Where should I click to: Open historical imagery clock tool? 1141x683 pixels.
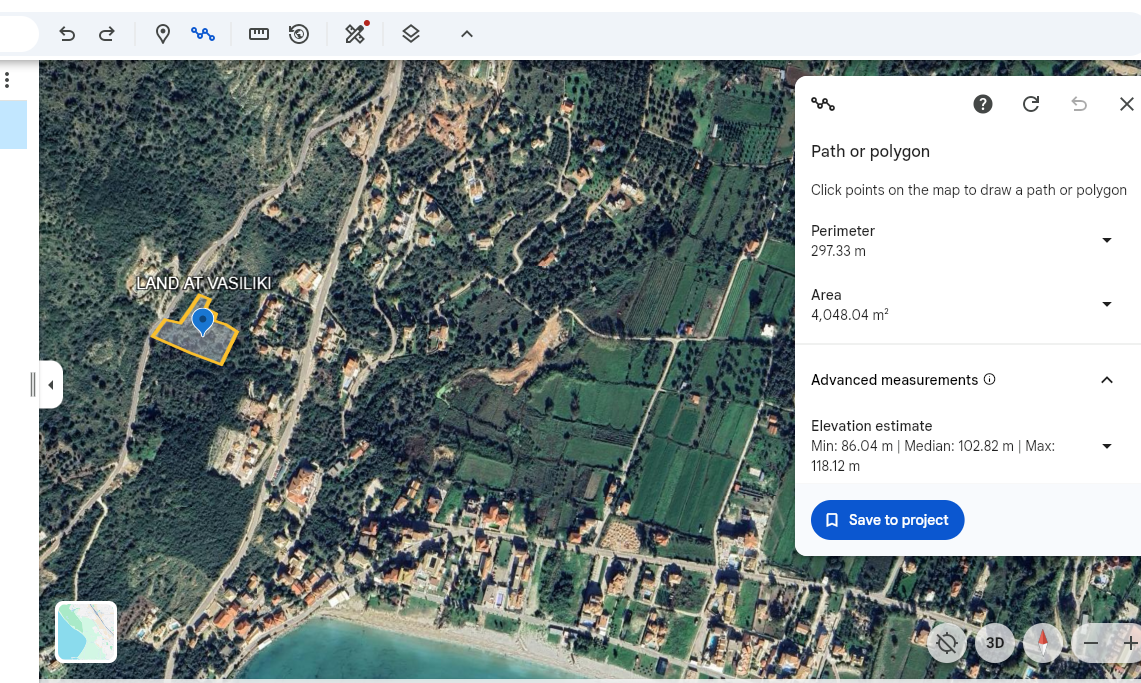click(298, 34)
